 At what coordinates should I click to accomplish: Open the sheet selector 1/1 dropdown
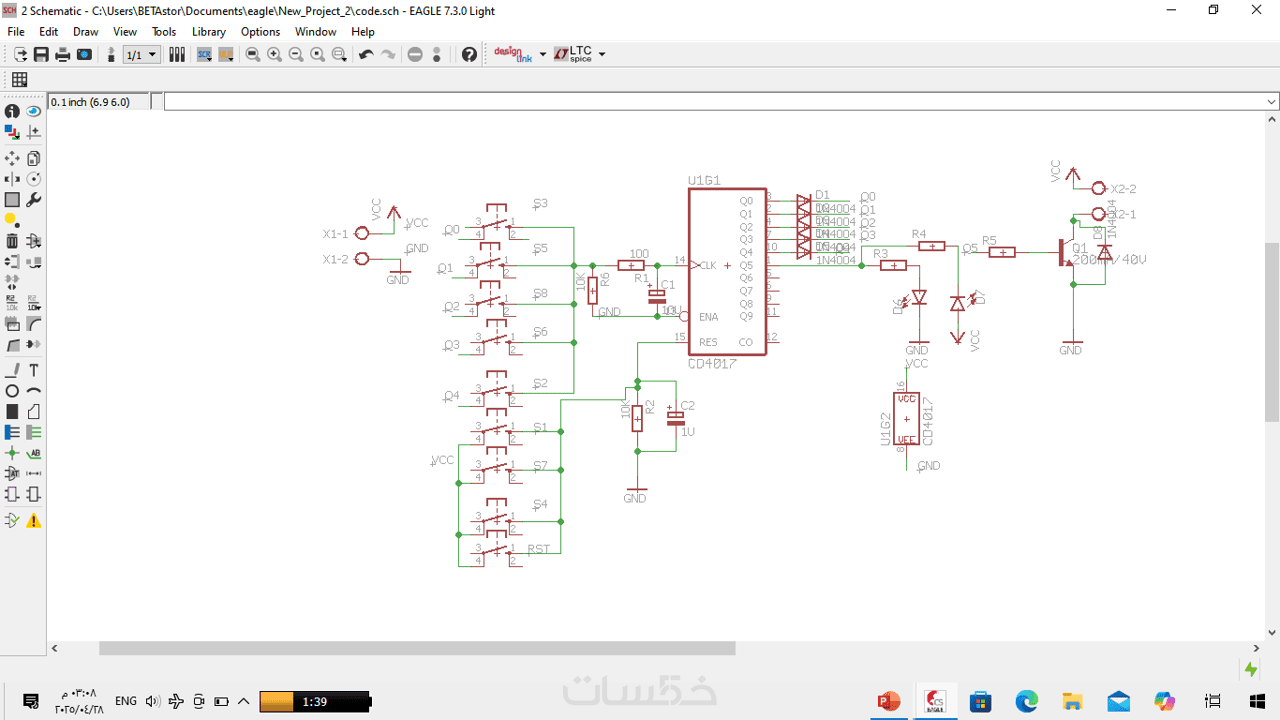(141, 54)
